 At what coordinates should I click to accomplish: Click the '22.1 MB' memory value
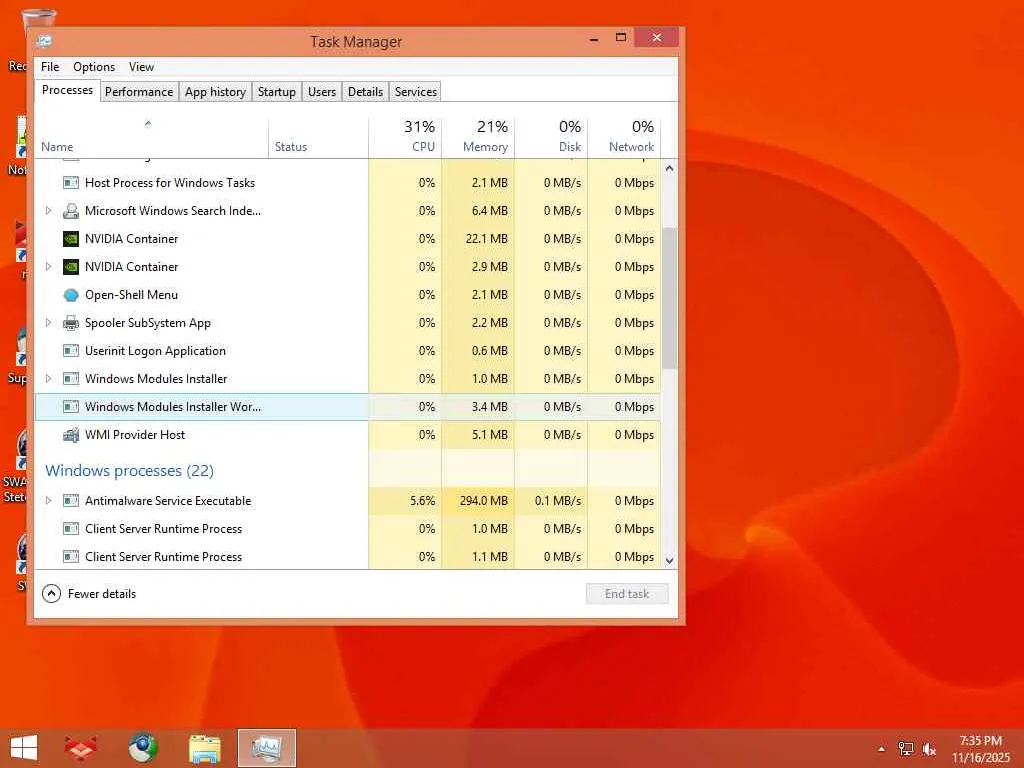tap(487, 239)
